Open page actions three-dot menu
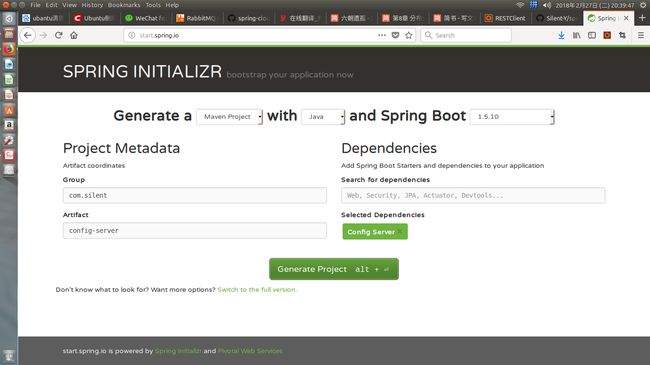 coord(382,35)
